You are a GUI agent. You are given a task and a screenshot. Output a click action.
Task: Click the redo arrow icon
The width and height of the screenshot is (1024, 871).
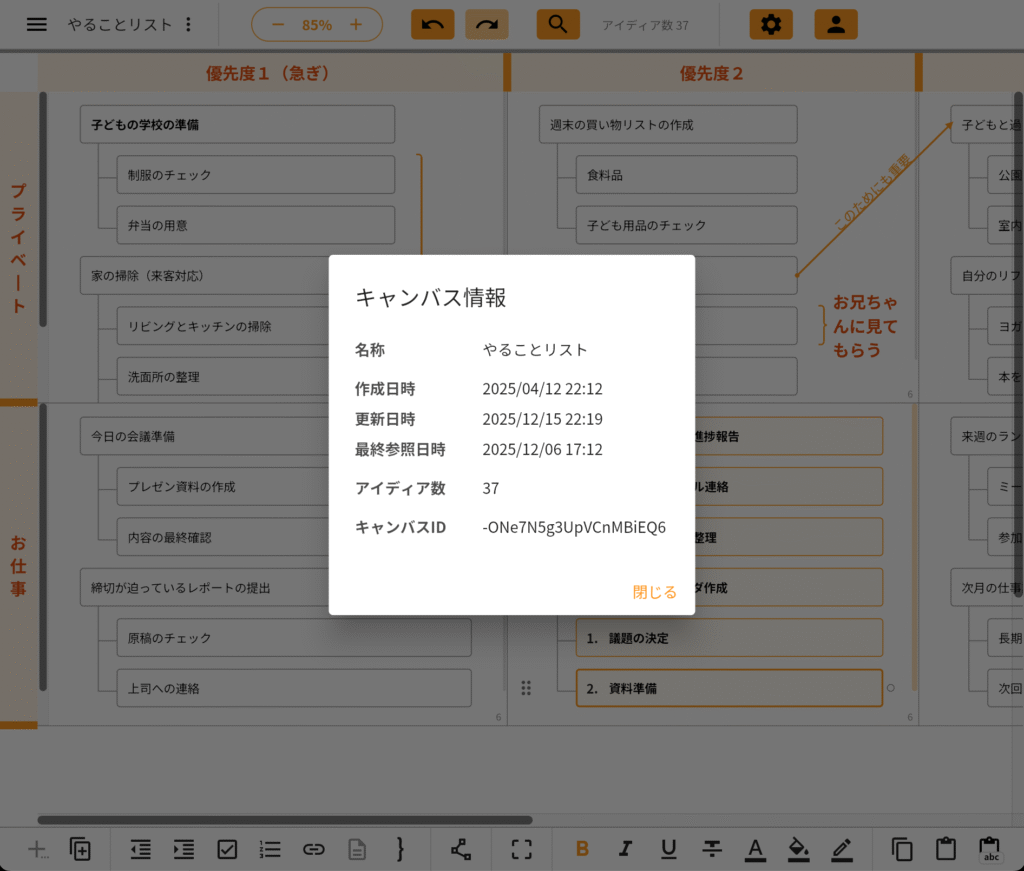coord(486,23)
